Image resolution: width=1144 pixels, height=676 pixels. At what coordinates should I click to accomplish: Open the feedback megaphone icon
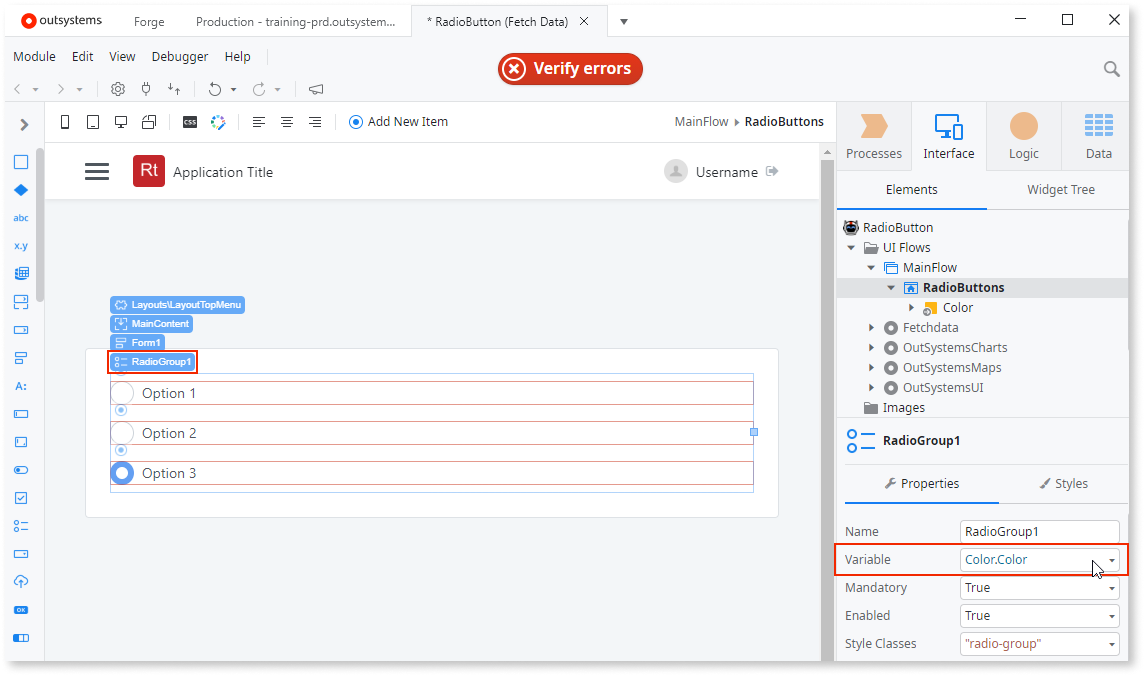click(316, 89)
